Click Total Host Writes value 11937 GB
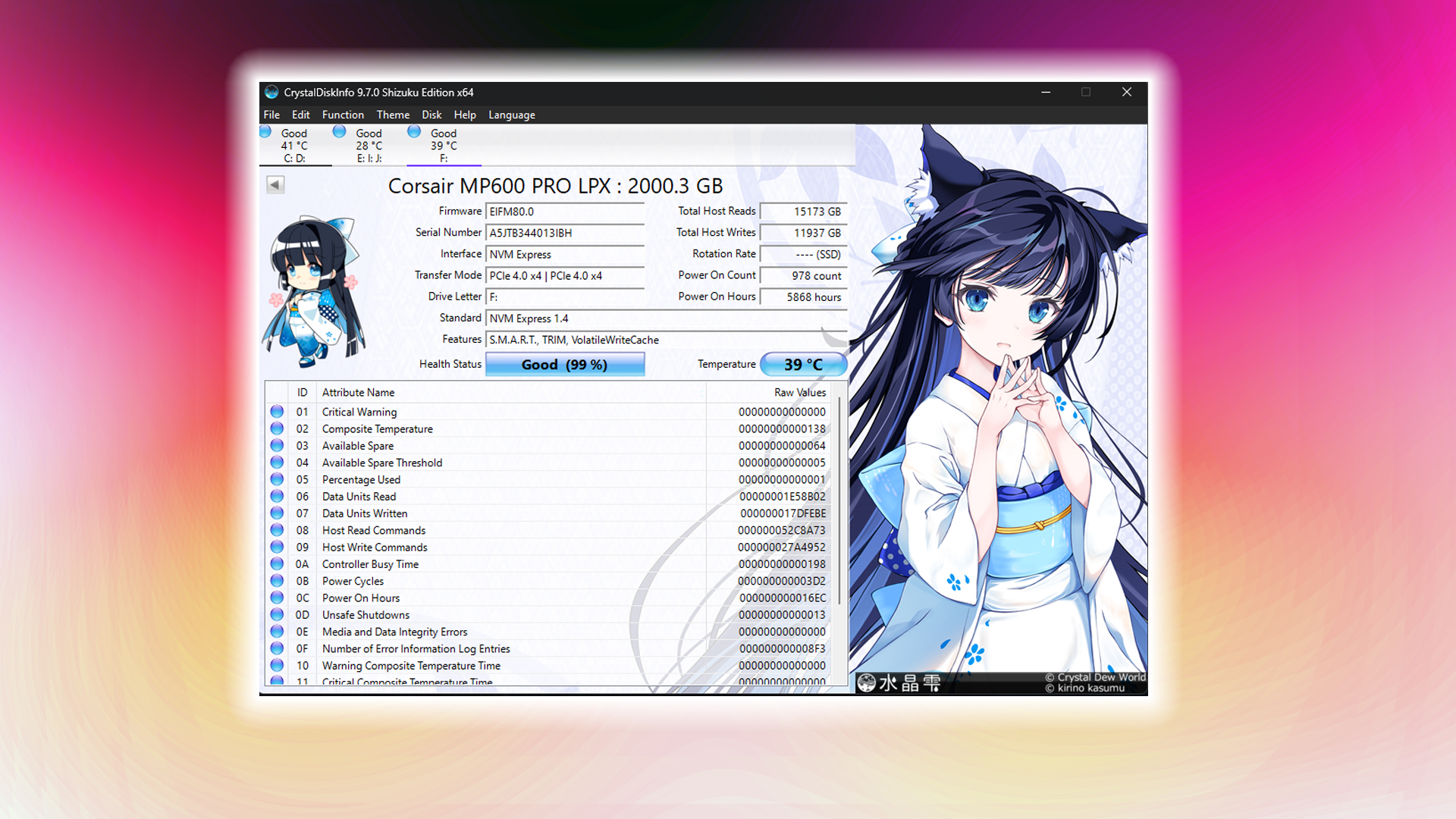The image size is (1456, 819). [x=803, y=233]
